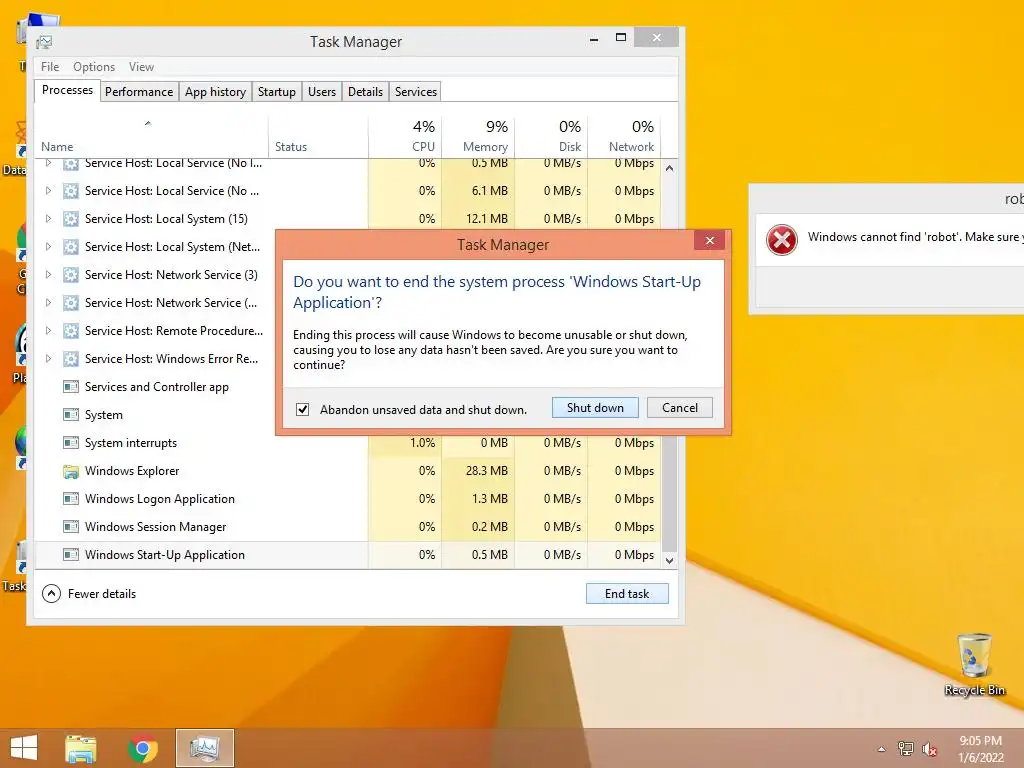1024x768 pixels.
Task: Open the Options menu
Action: (94, 67)
